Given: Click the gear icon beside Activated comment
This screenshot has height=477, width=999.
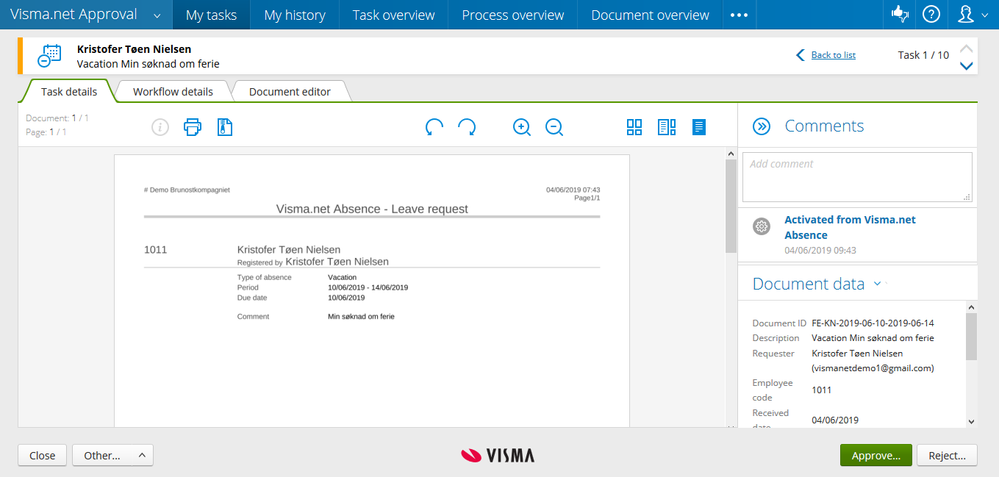Looking at the screenshot, I should tap(761, 227).
